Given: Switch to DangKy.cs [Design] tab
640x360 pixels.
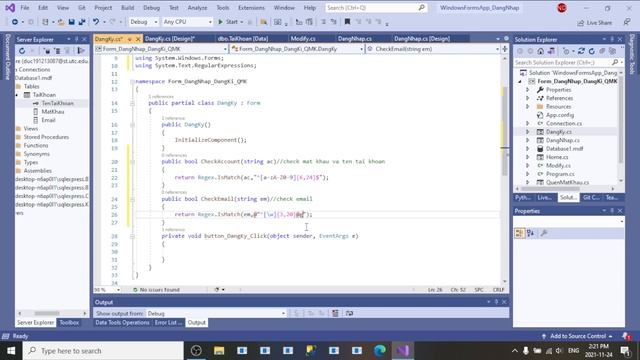Looking at the screenshot, I should click(170, 39).
